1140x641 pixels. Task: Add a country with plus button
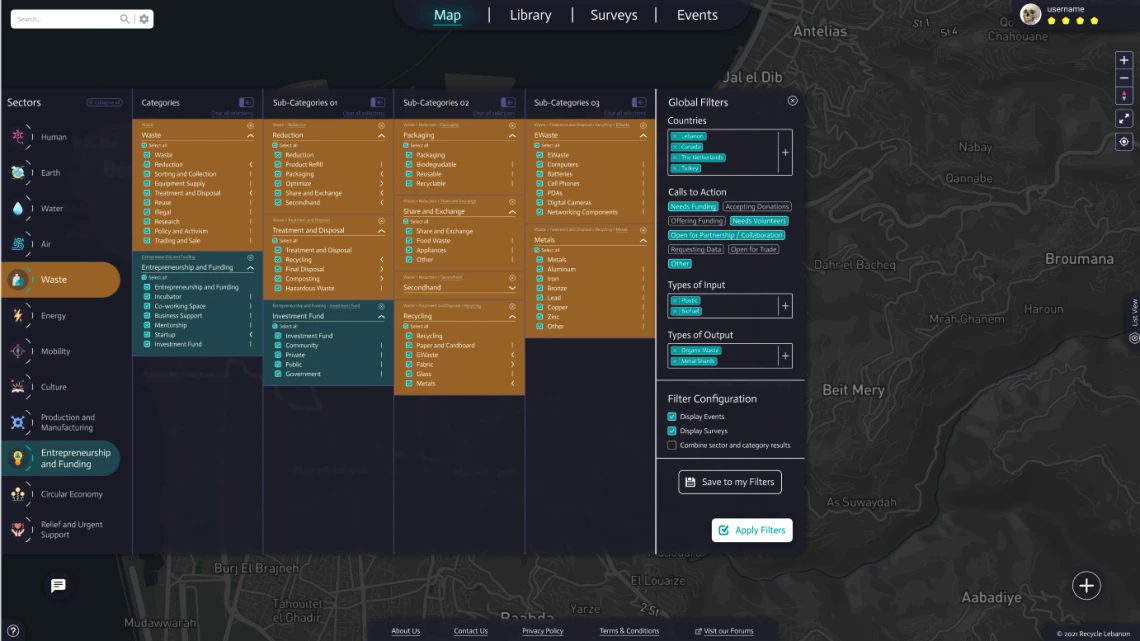coord(785,153)
